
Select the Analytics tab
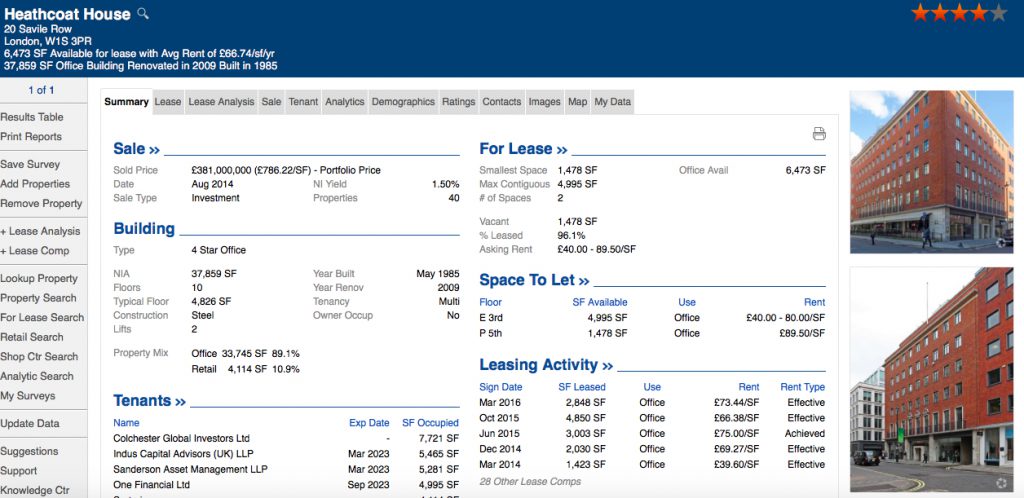coord(344,102)
